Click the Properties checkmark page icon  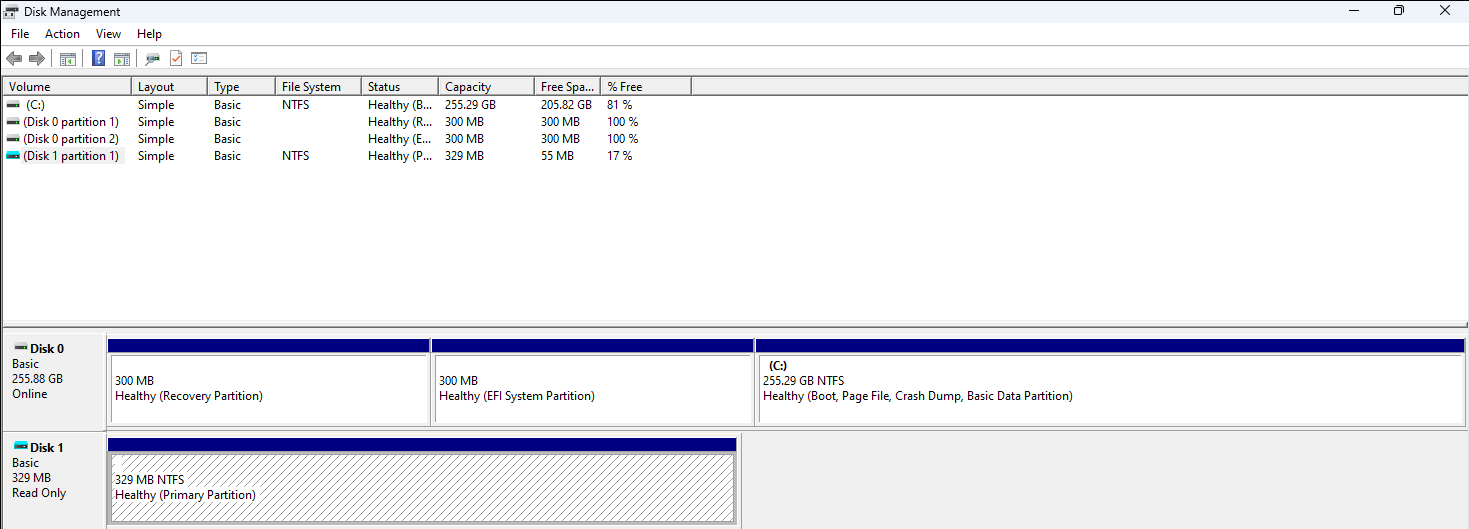[x=176, y=59]
